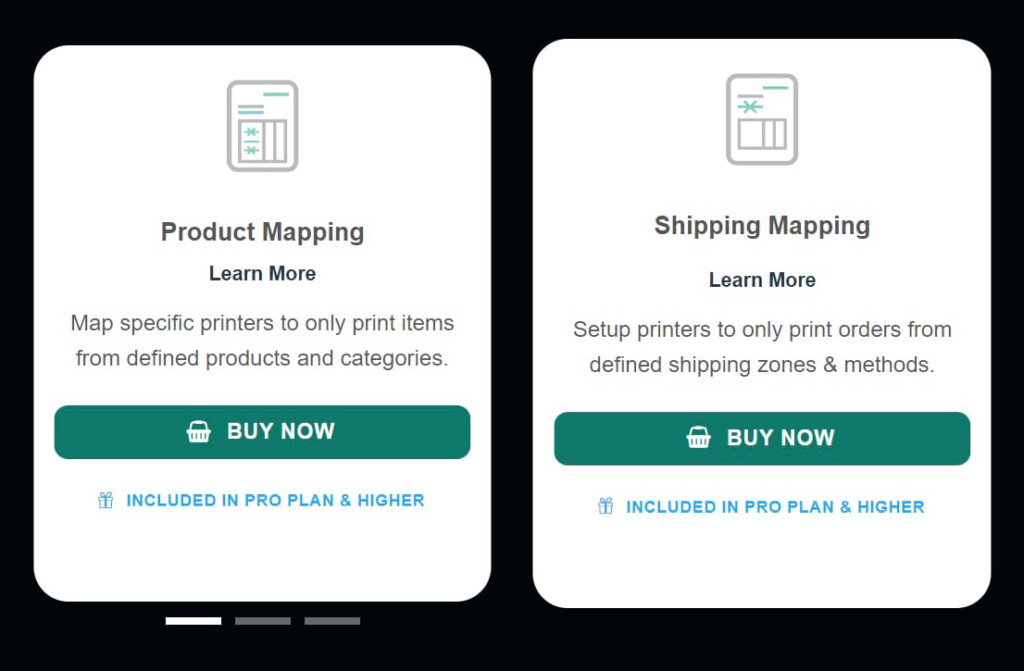Click basket icon in Product Mapping Buy Now
This screenshot has width=1024, height=671.
coord(199,431)
